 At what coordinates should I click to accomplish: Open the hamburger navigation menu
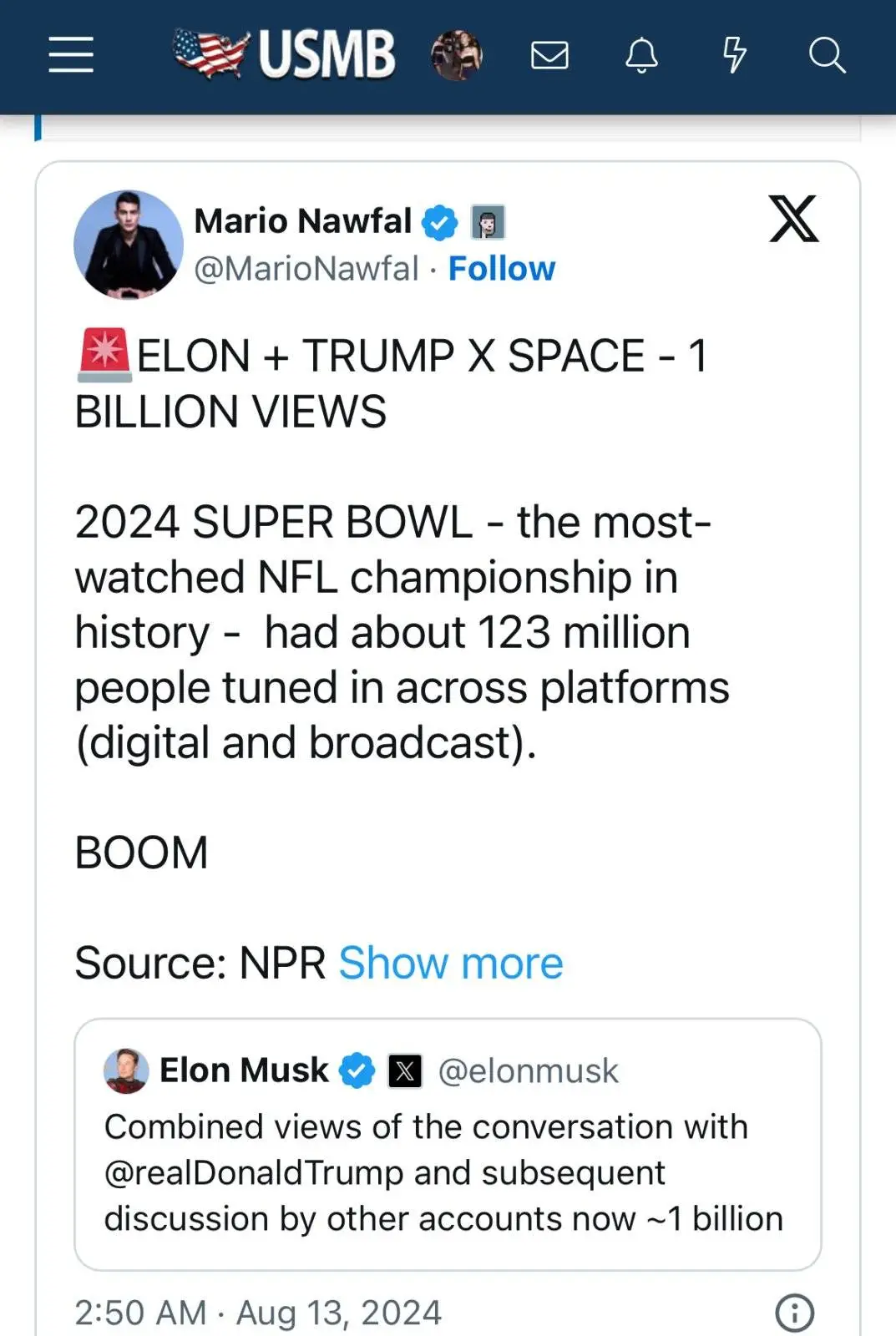(x=71, y=55)
